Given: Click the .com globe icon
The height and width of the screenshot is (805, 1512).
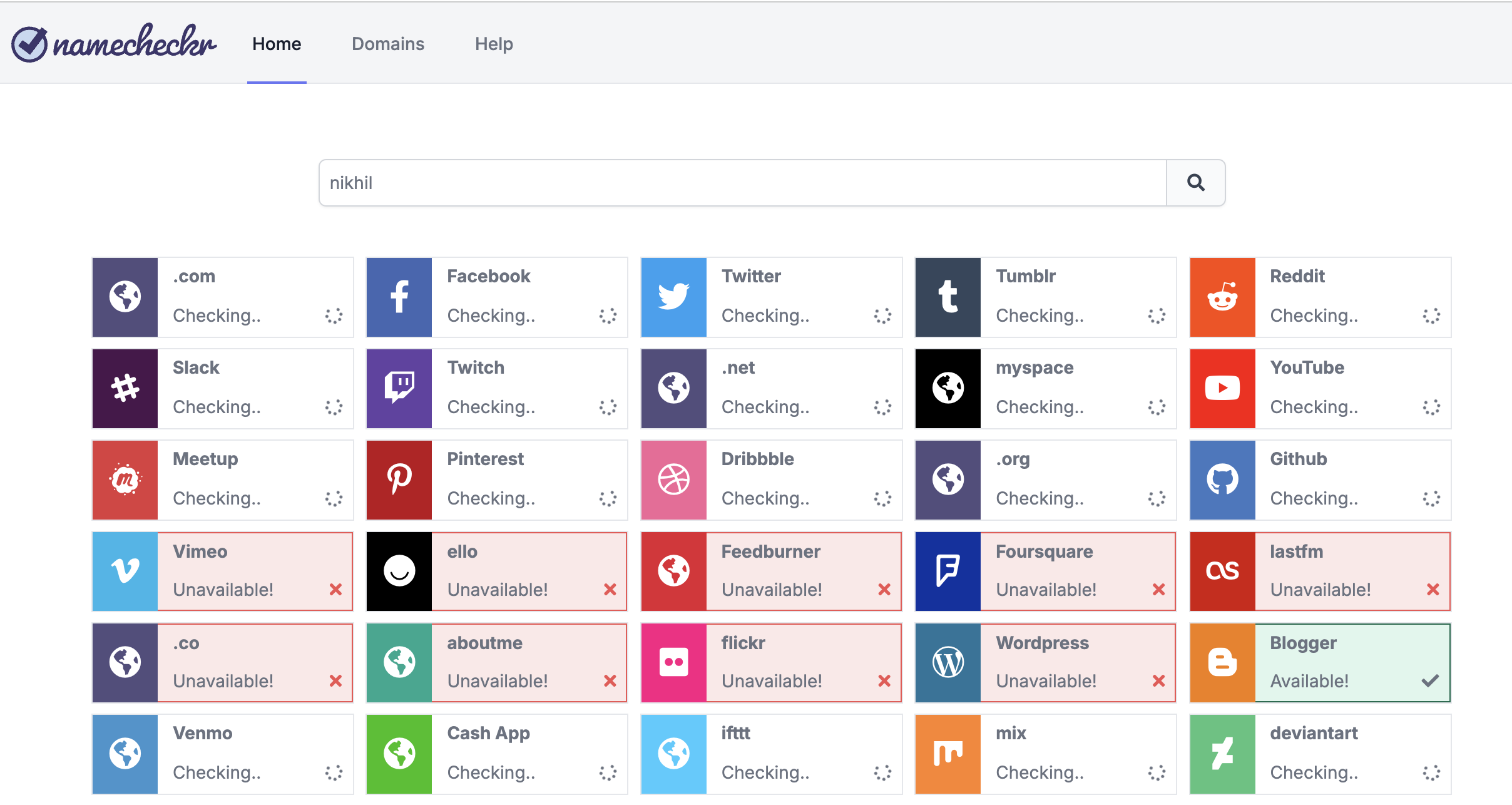Looking at the screenshot, I should pos(125,297).
